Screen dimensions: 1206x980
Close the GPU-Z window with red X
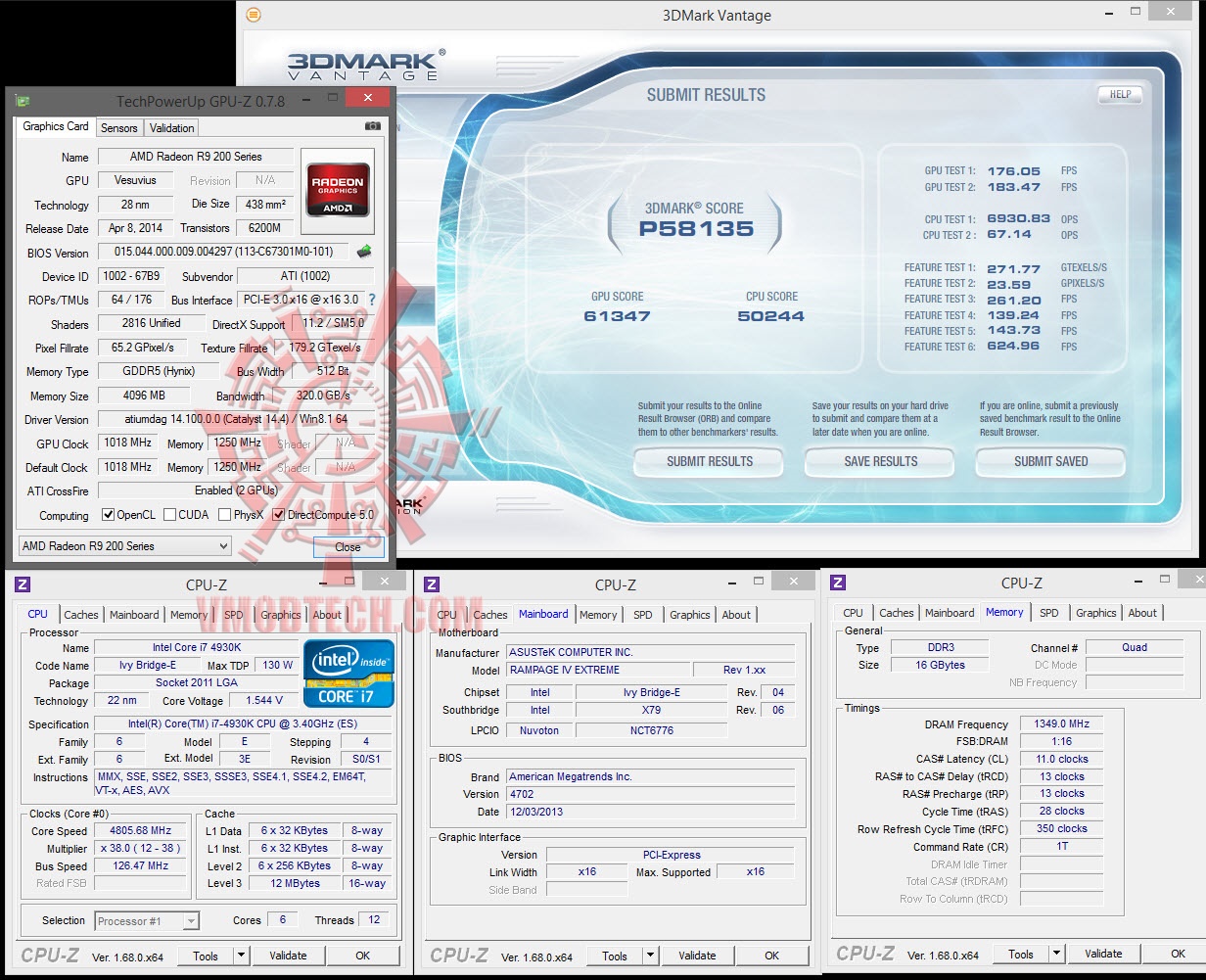(367, 98)
